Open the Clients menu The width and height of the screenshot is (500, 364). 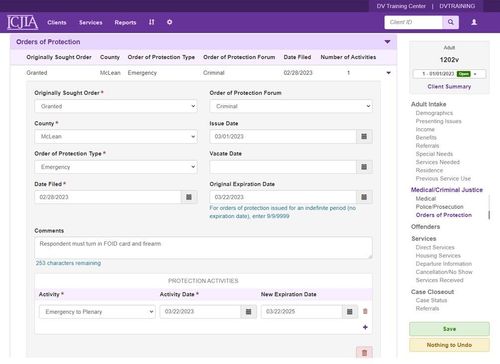point(57,22)
